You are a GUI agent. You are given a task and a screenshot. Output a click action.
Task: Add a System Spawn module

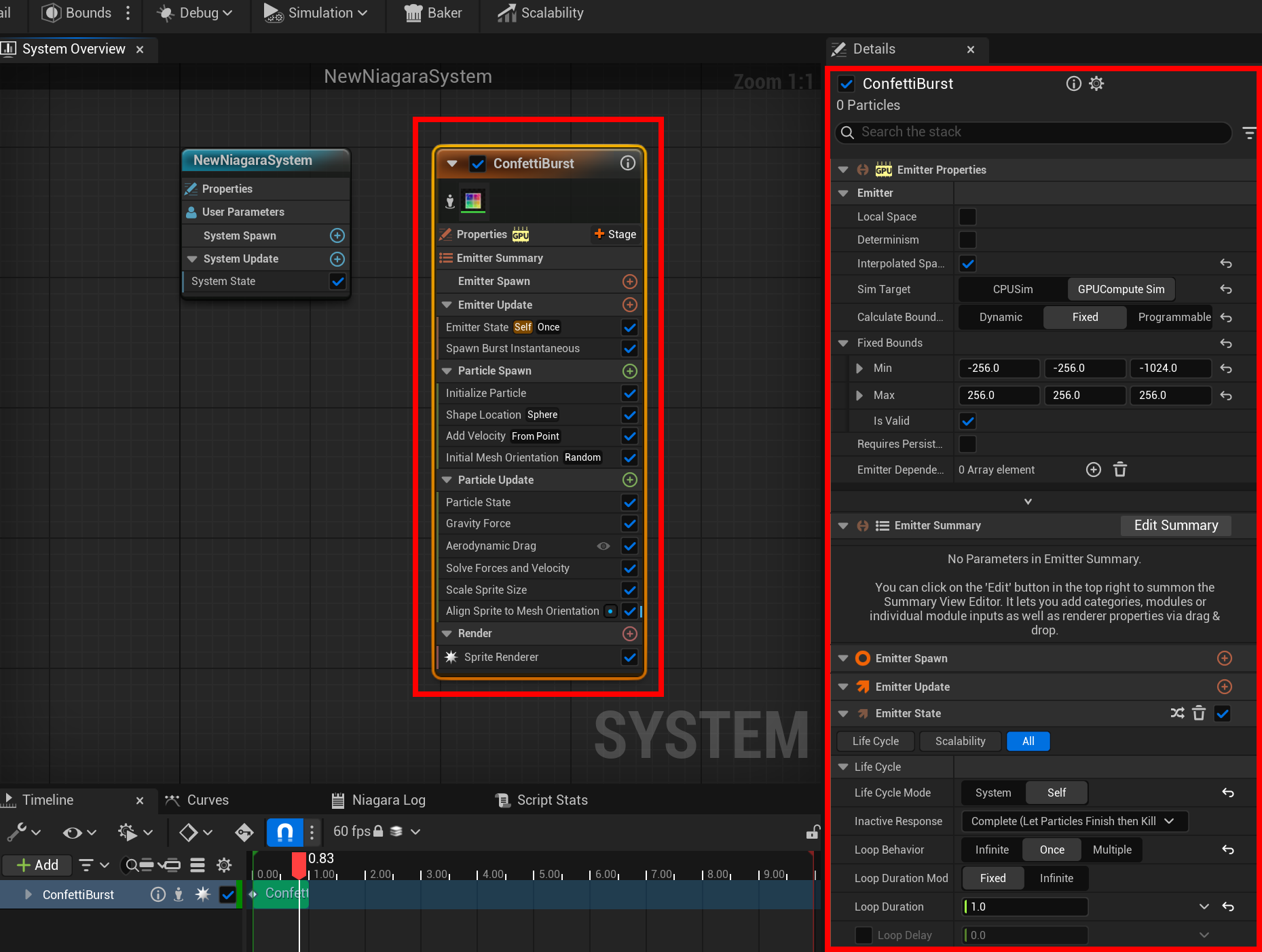coord(337,235)
